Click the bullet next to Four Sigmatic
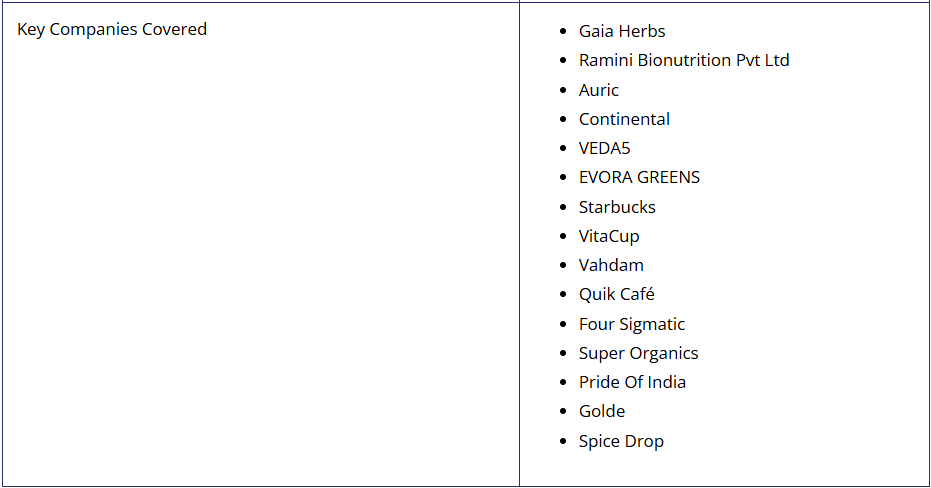Screen dimensions: 931x488 [563, 324]
